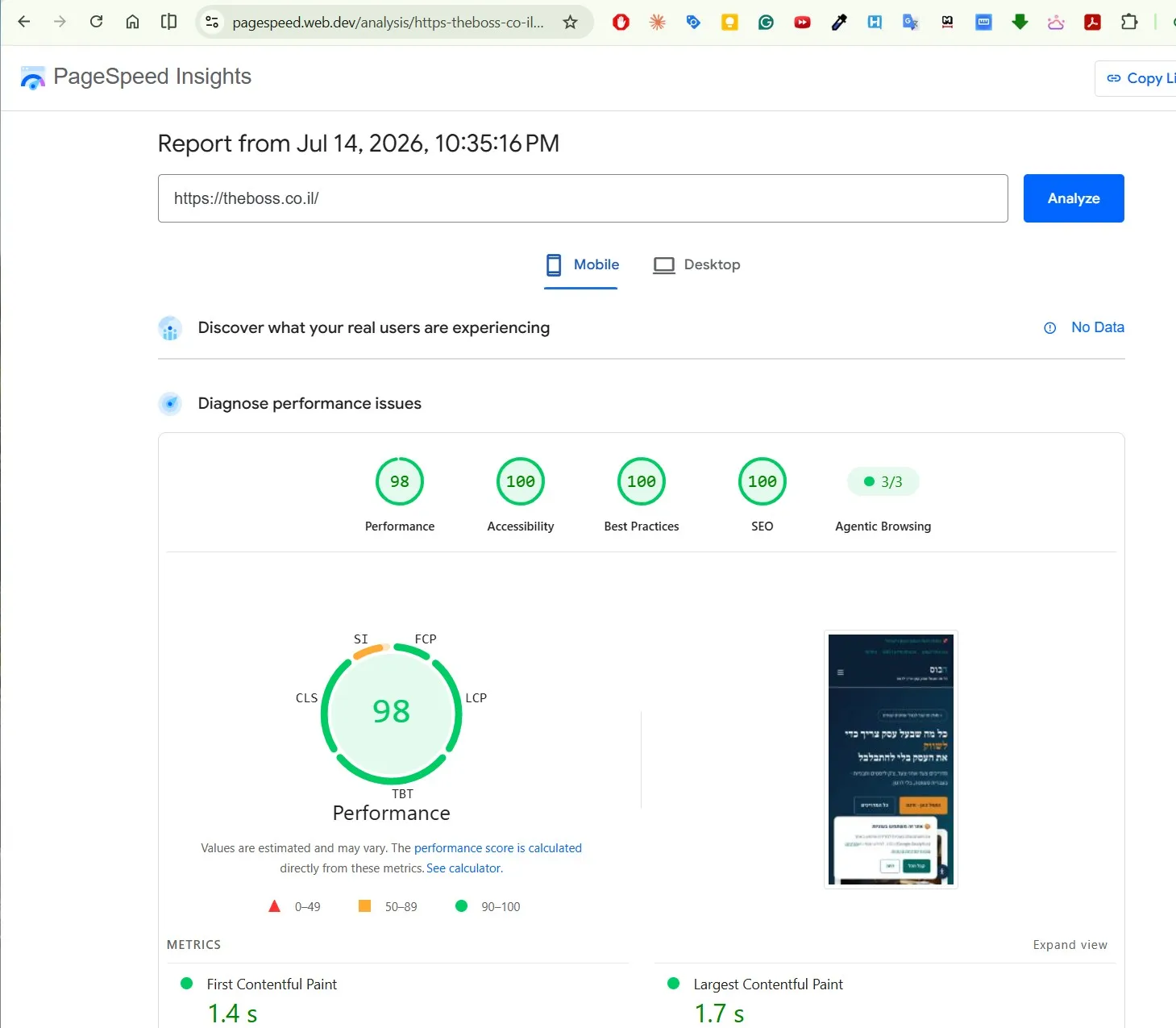Click the browser forward arrow
Viewport: 1176px width, 1028px height.
tap(60, 22)
